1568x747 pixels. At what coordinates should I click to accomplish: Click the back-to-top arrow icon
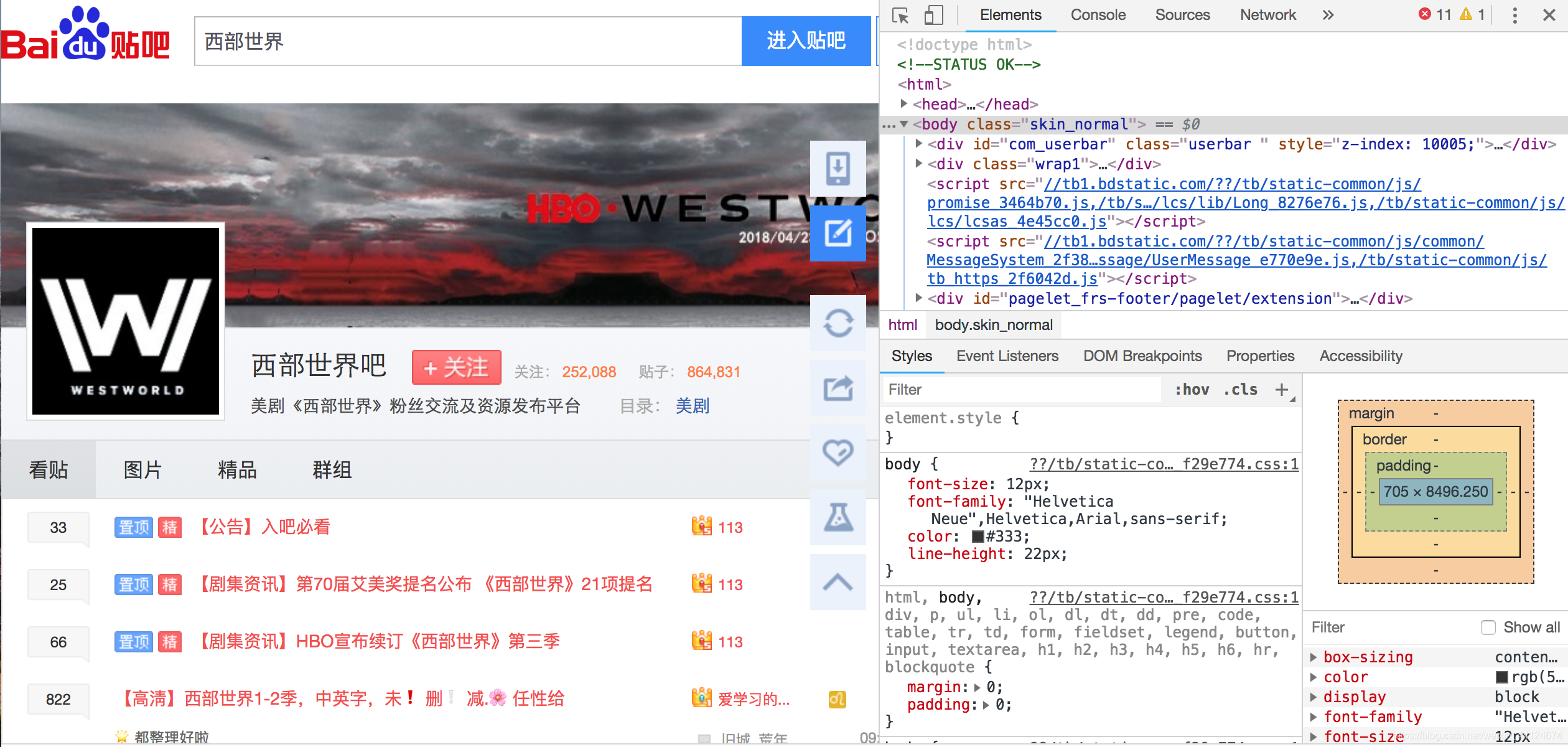coord(838,582)
